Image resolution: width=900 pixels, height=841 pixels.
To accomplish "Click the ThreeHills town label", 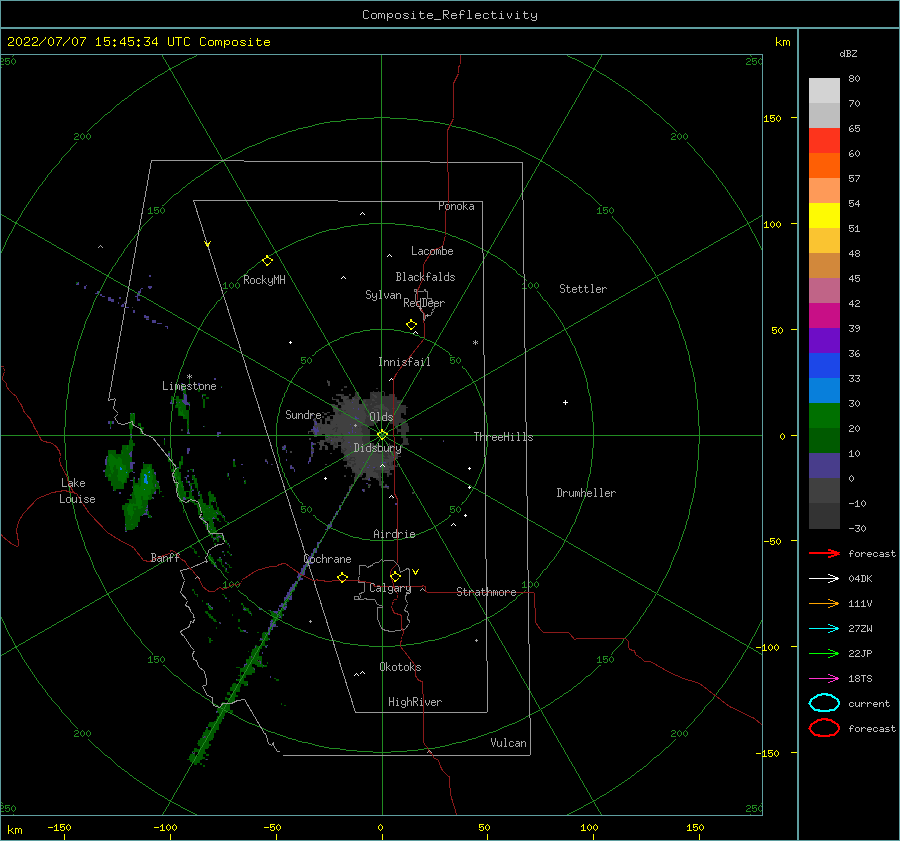I will coord(503,437).
